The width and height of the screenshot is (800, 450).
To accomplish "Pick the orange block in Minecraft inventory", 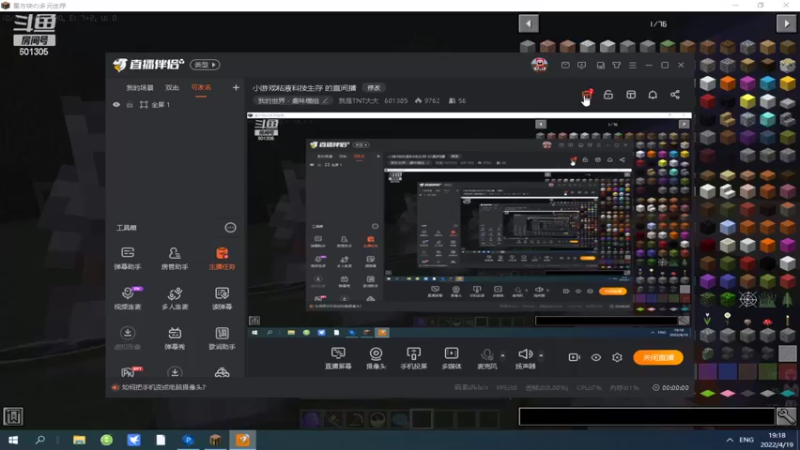I will [x=728, y=83].
